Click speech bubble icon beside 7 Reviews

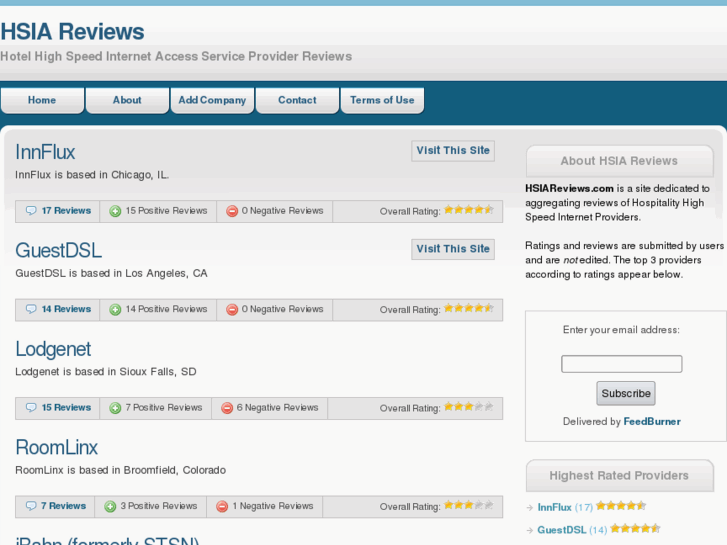click(x=31, y=506)
